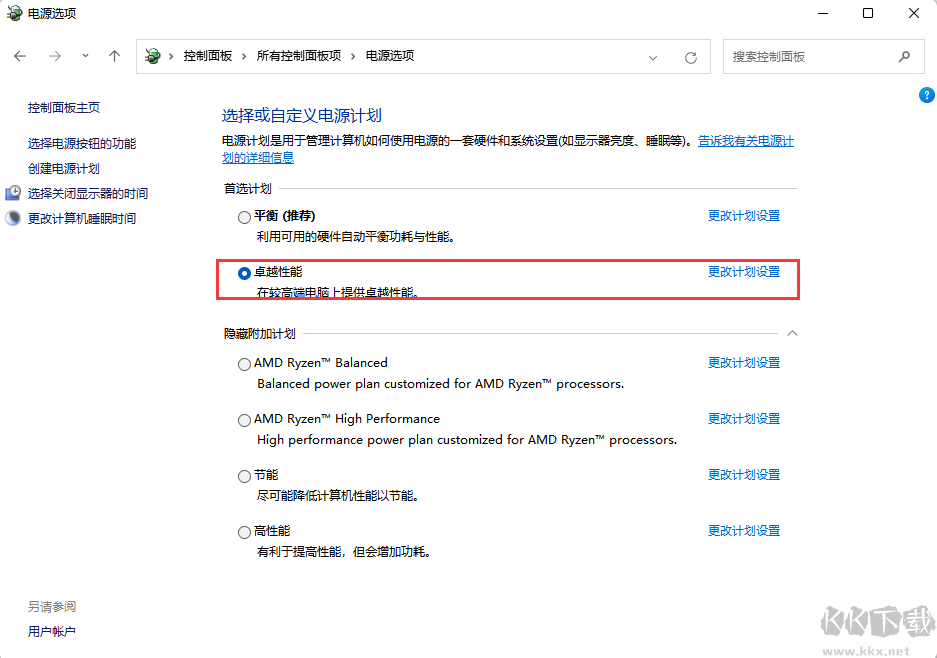Click the refresh button in address bar
This screenshot has width=937, height=658.
coord(690,58)
